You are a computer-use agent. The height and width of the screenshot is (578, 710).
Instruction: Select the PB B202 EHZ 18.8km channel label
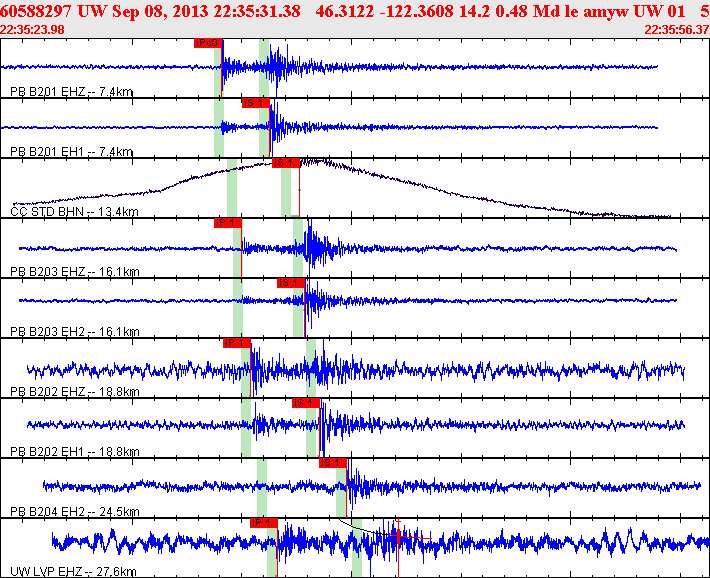[x=74, y=392]
